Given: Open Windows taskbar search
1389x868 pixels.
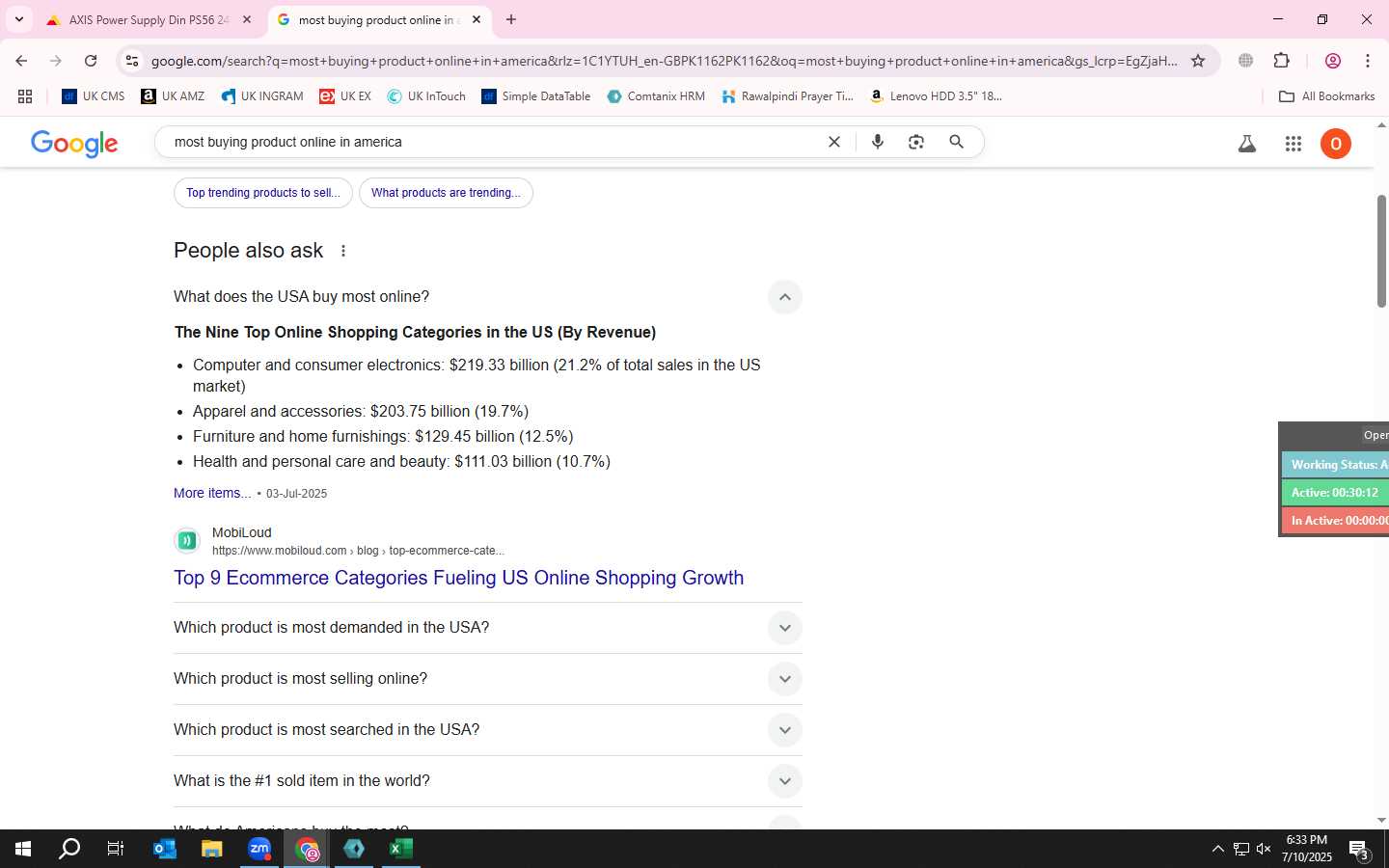Looking at the screenshot, I should [x=69, y=849].
